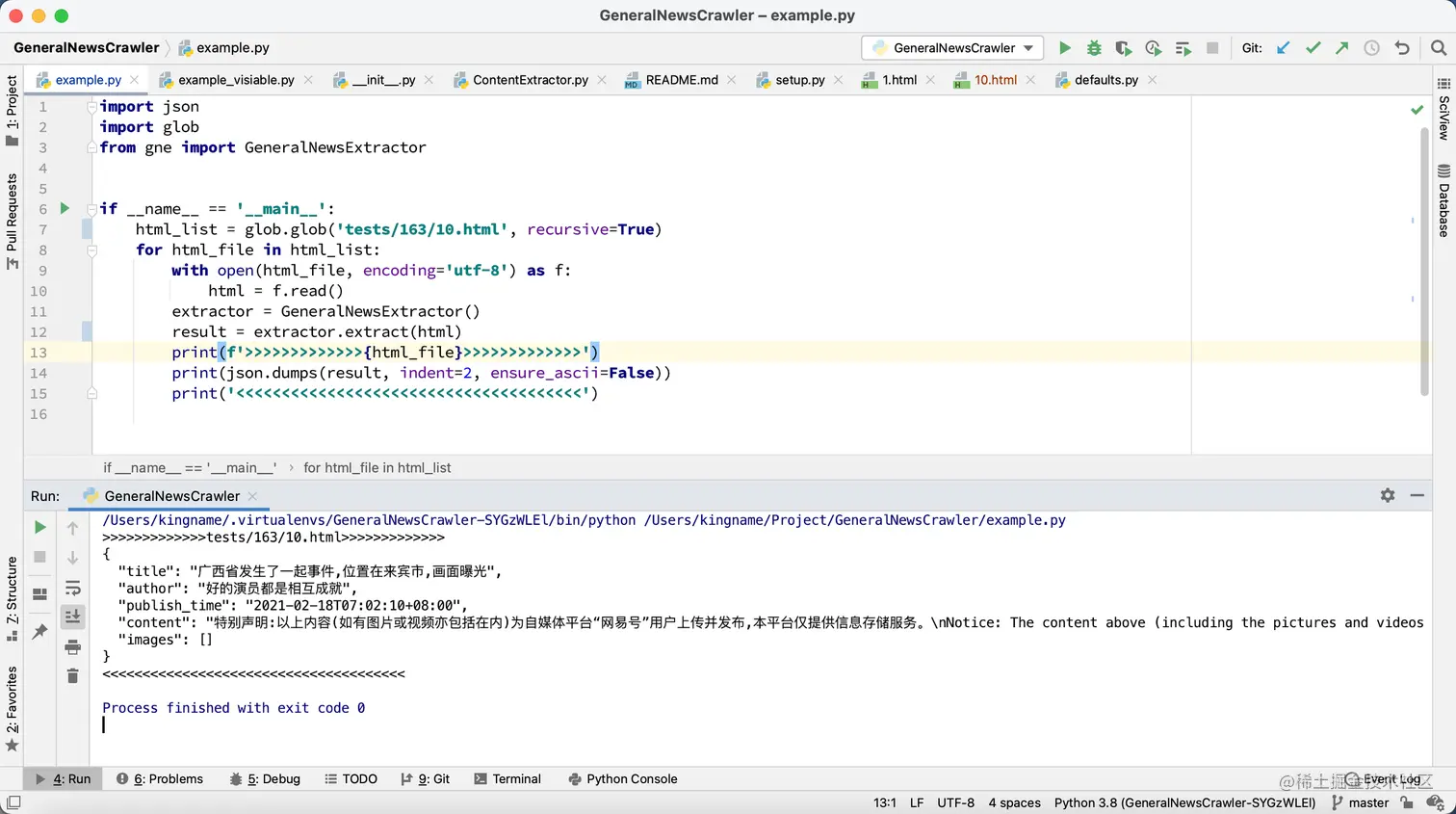Click the Profile run icon

tap(1153, 48)
